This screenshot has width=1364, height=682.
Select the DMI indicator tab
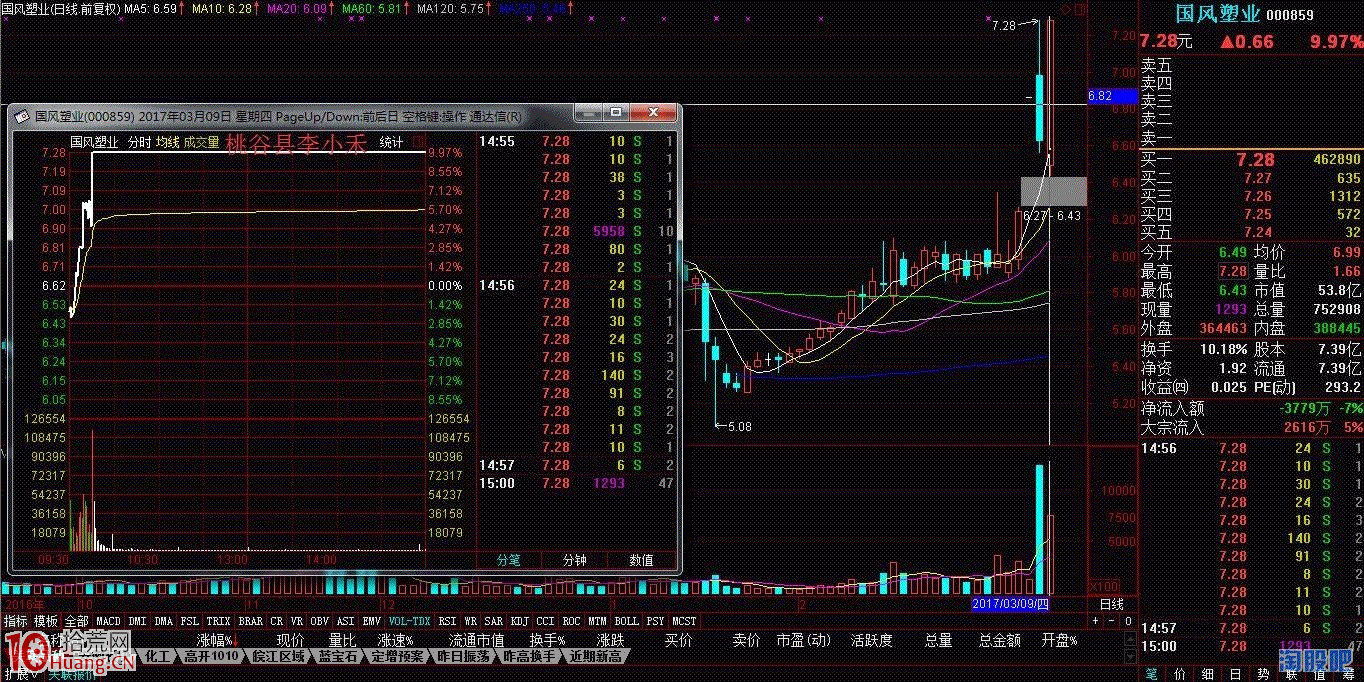[137, 621]
